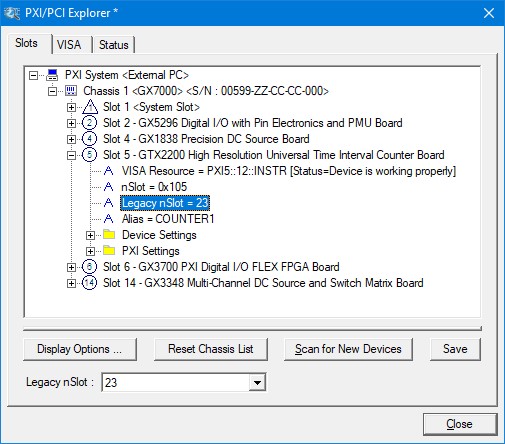Expand Slot 4 GX1838 node
The image size is (505, 444).
pos(71,139)
